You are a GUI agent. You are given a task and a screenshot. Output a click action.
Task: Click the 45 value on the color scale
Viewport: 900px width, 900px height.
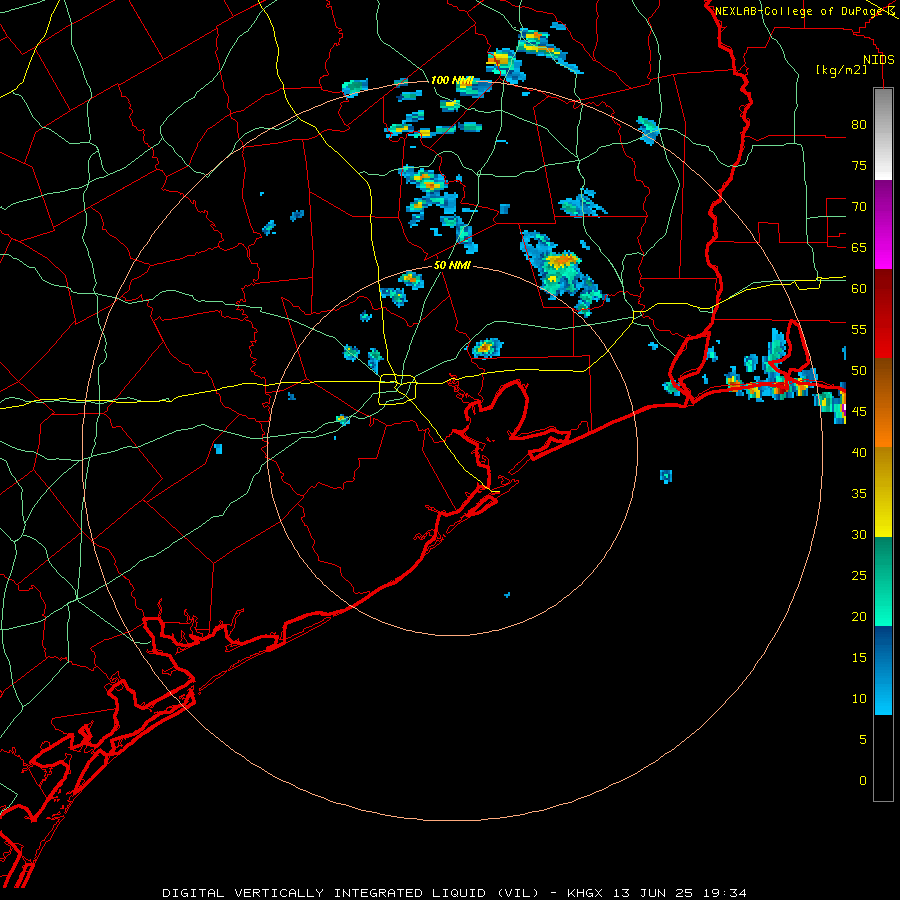859,412
